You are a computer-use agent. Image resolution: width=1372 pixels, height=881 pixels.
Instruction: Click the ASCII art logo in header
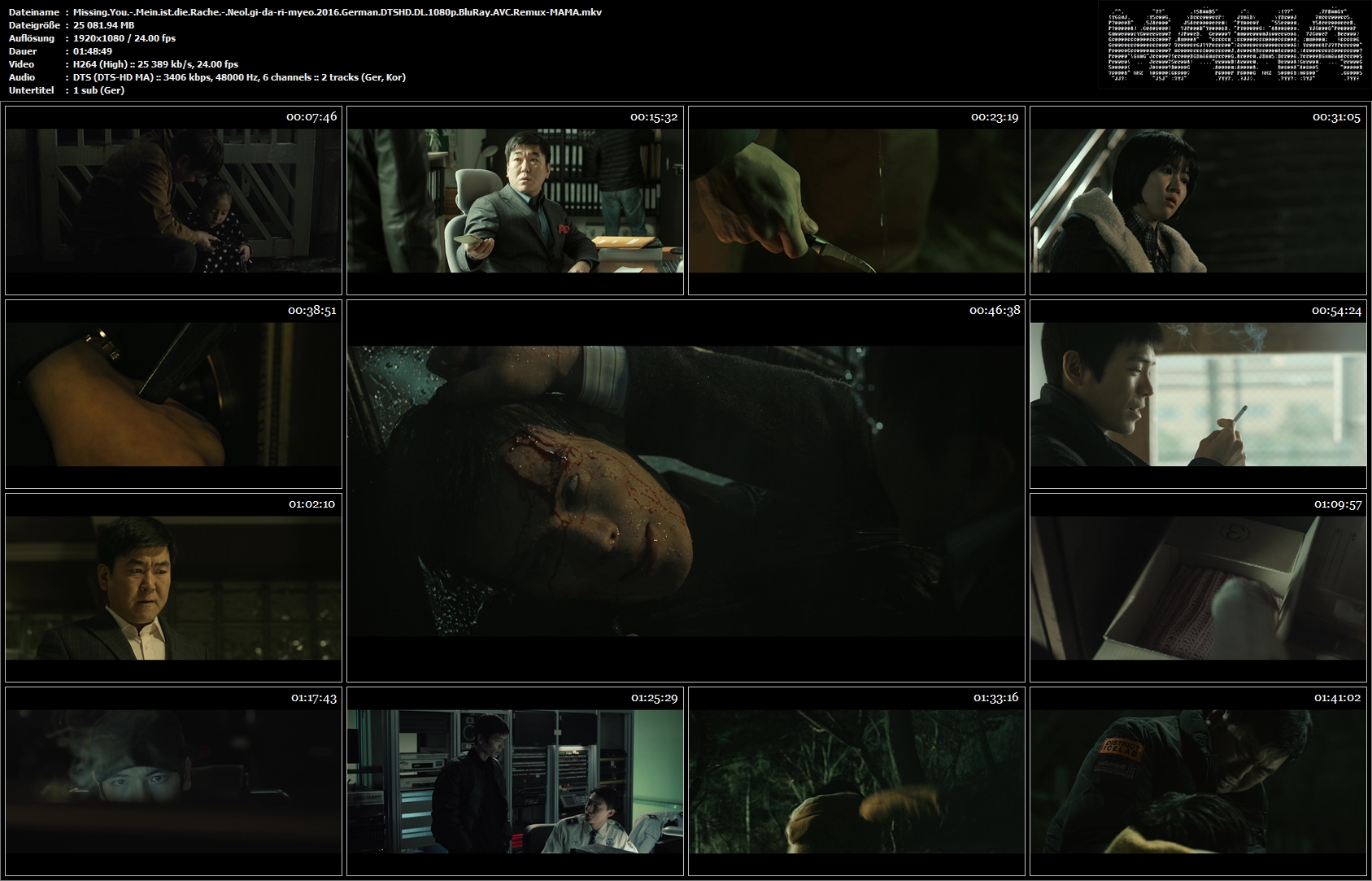1232,45
